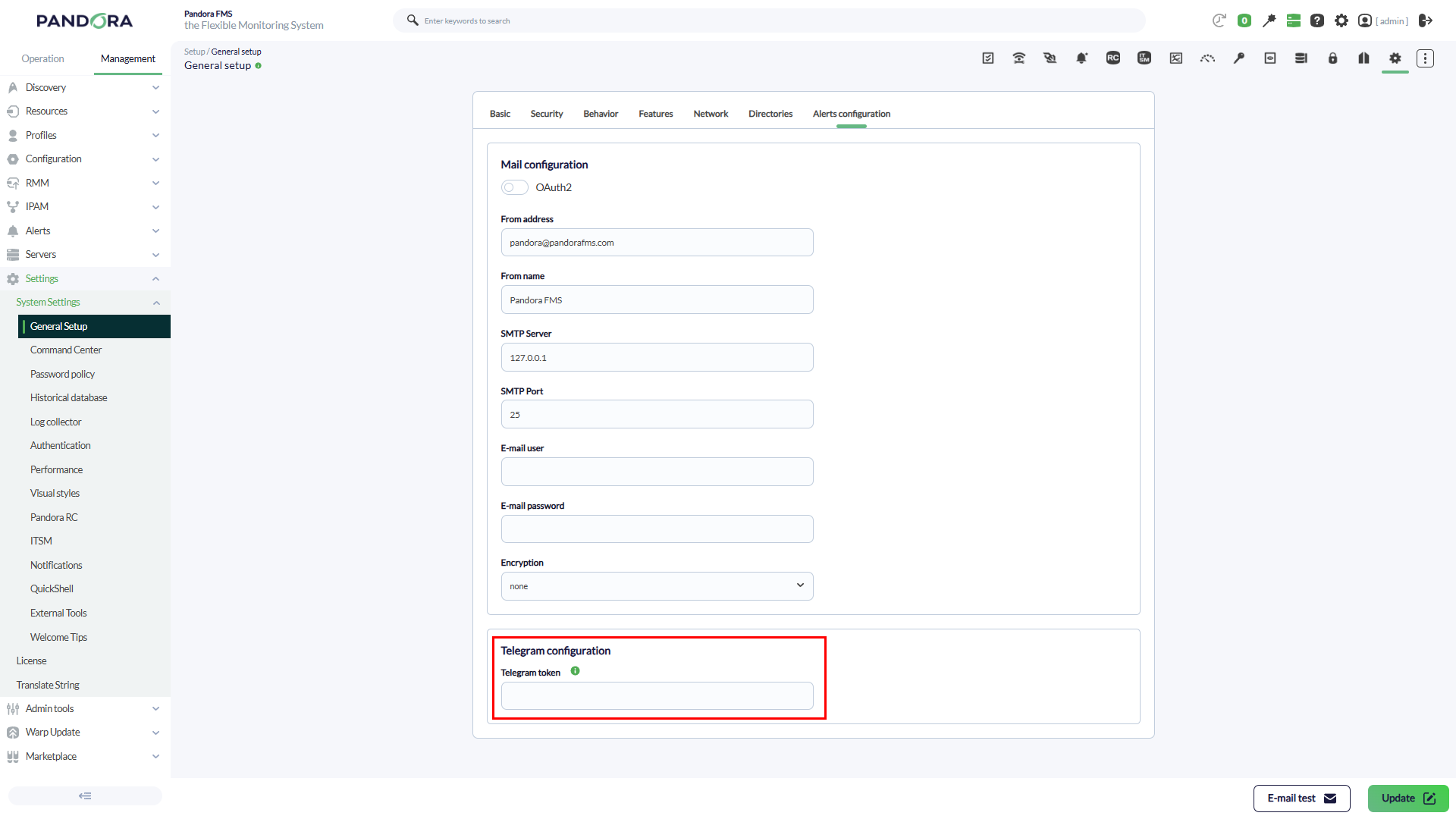Click the Telegram token info icon

coord(575,671)
